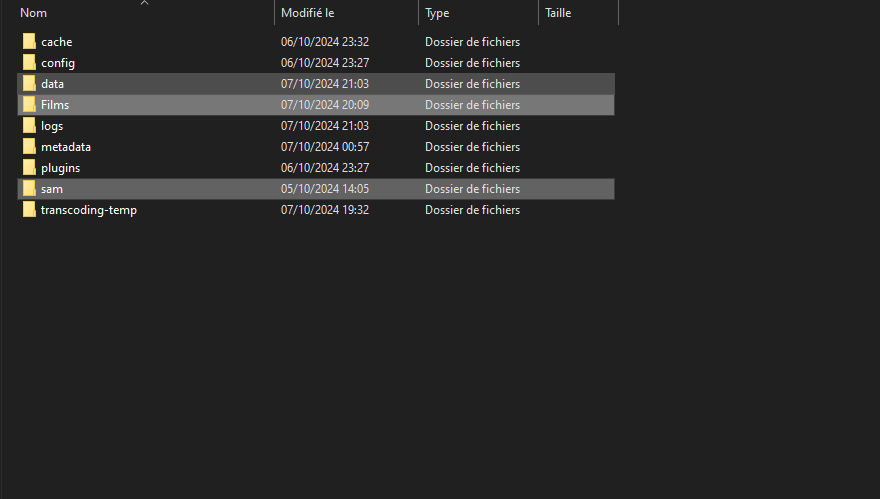Click the logs folder icon

29,126
